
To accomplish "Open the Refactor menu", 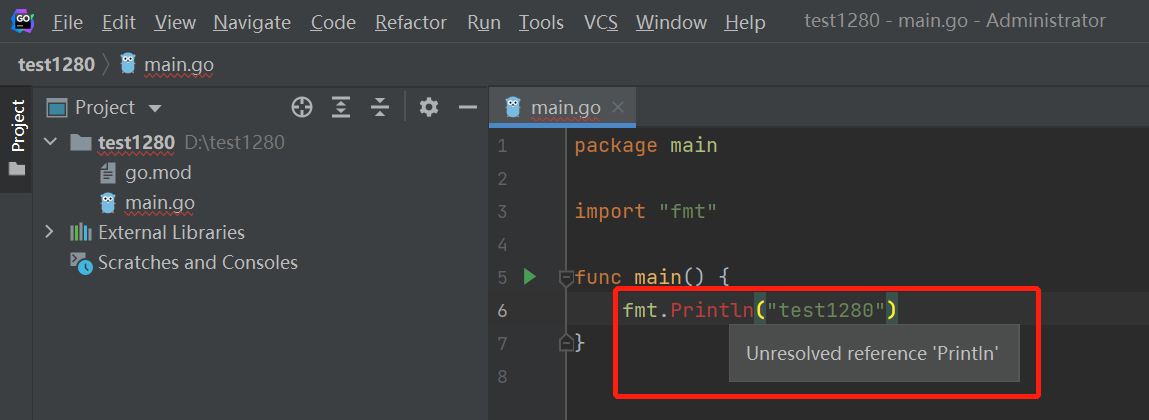I will click(x=411, y=23).
